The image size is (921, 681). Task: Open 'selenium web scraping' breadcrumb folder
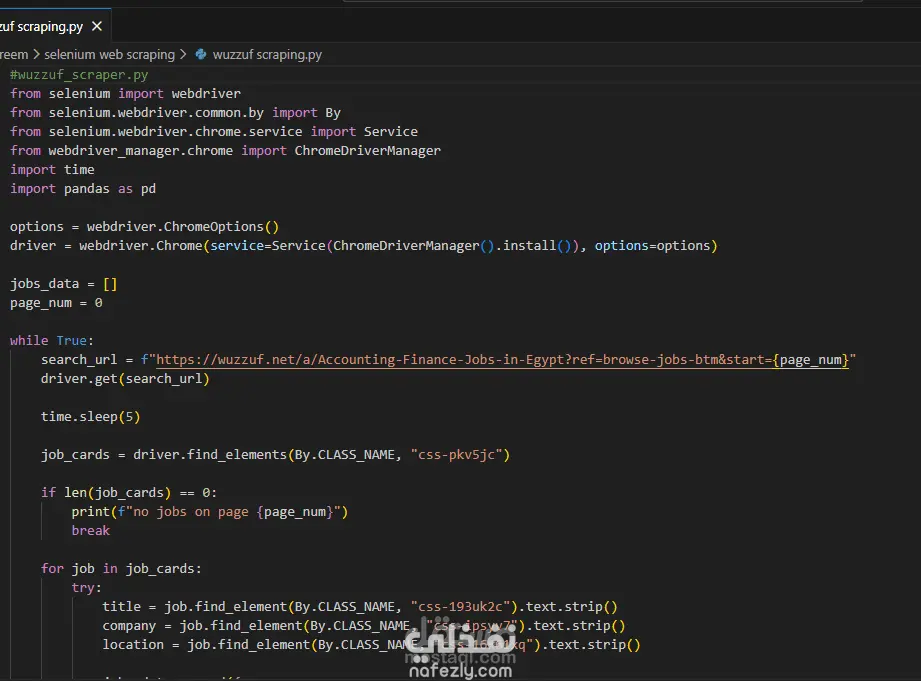coord(109,55)
